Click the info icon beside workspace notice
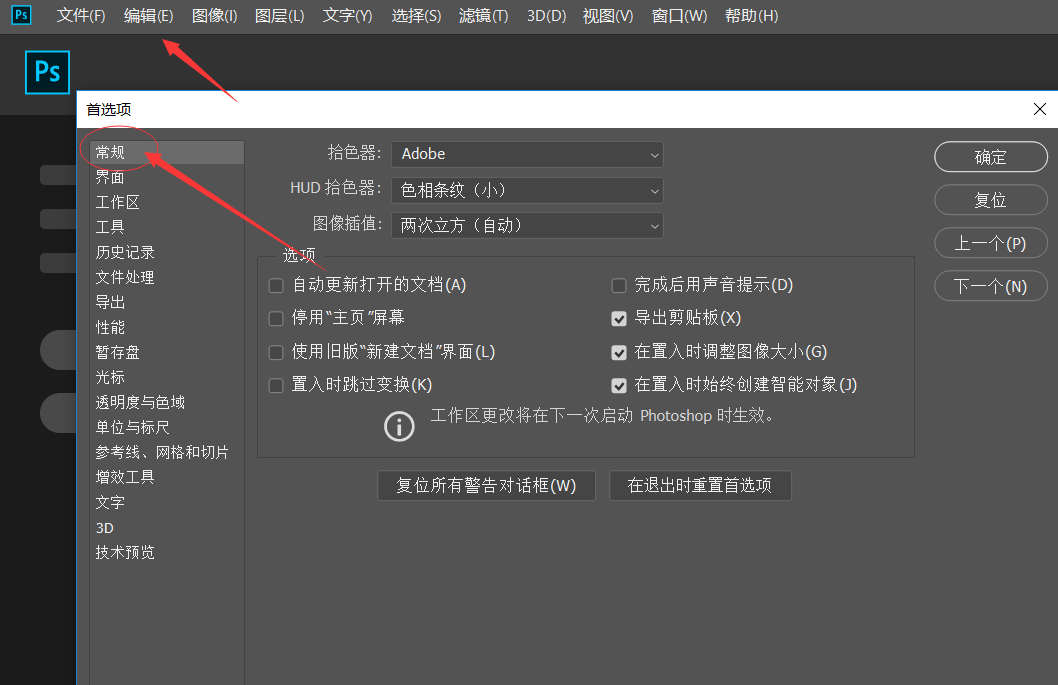 (x=399, y=427)
